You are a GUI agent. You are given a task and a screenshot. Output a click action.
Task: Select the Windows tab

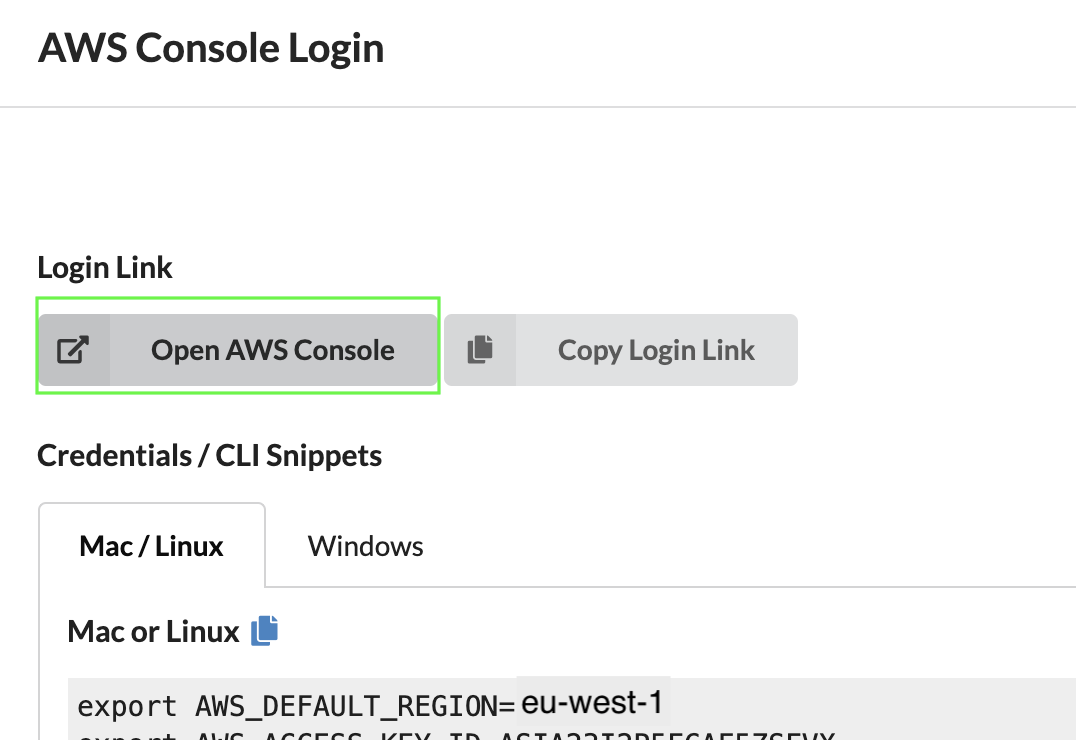(365, 546)
